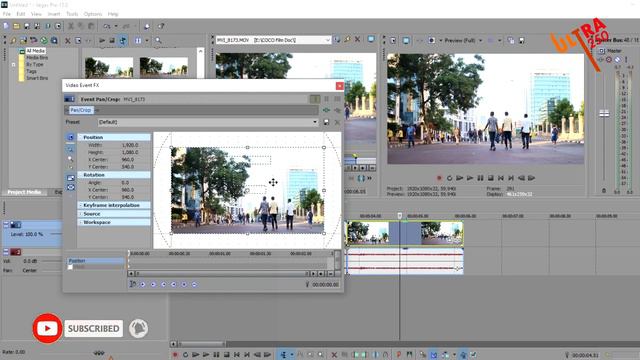This screenshot has width=640, height=360.
Task: Click the Record button in video preview
Action: pyautogui.click(x=439, y=178)
